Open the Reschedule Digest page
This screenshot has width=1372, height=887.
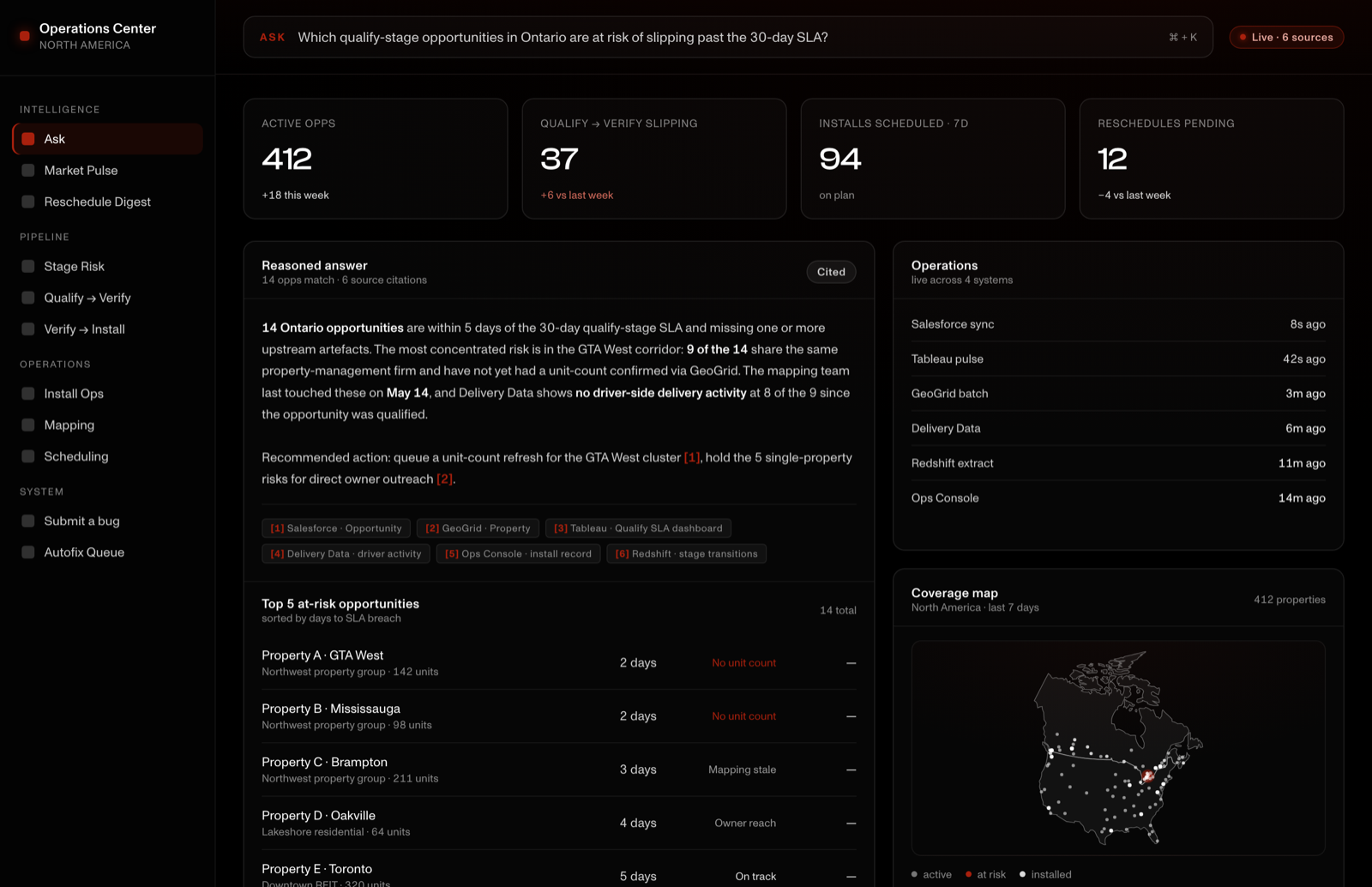108,202
